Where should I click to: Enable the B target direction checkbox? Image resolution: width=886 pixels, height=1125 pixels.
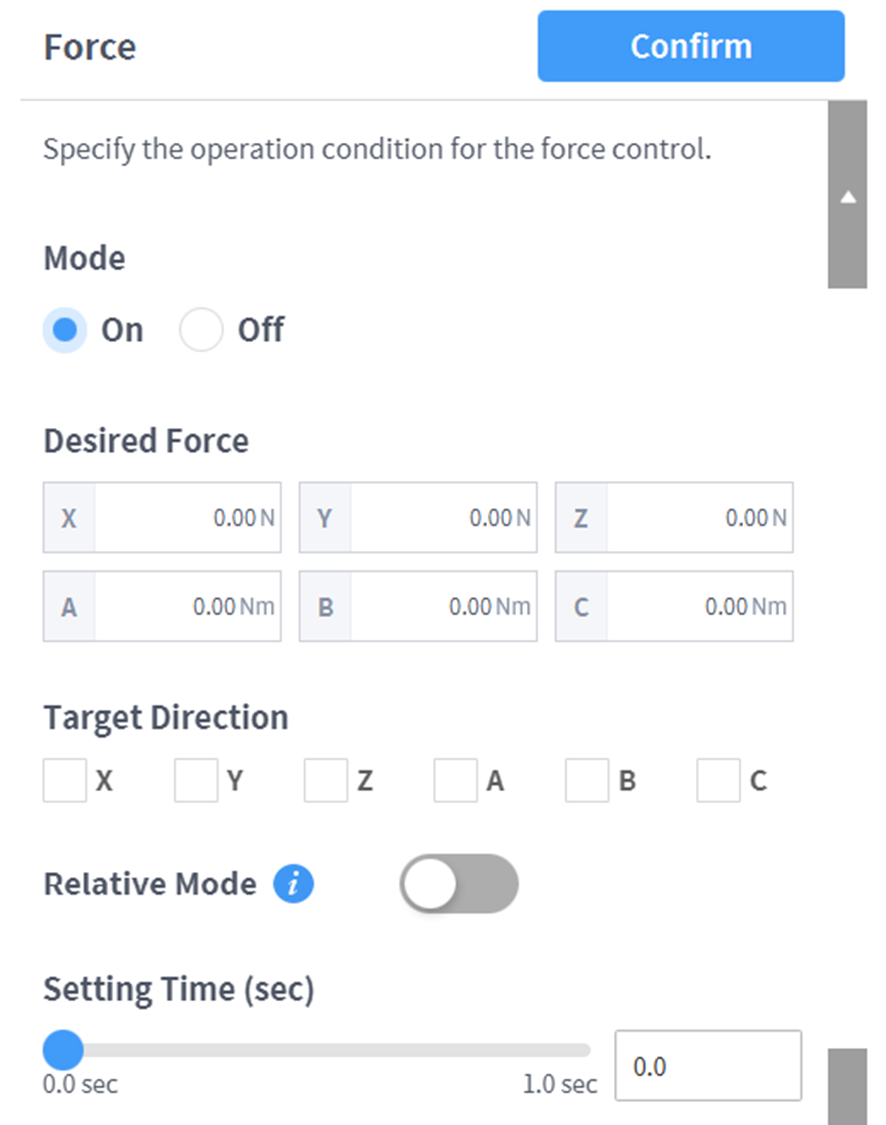tap(587, 781)
